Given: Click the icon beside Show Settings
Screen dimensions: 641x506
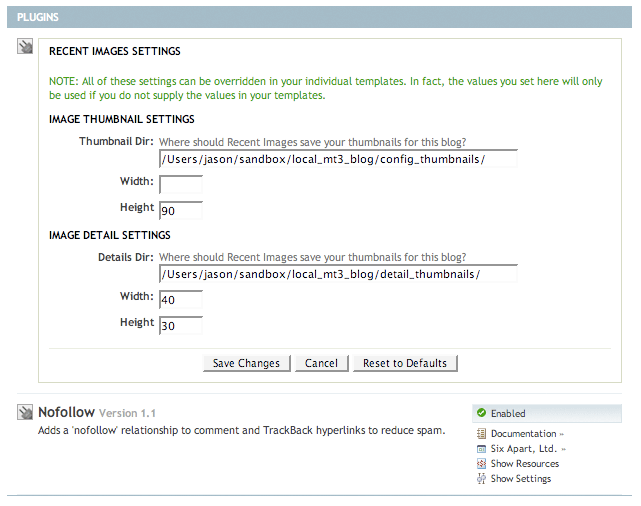Looking at the screenshot, I should [482, 479].
